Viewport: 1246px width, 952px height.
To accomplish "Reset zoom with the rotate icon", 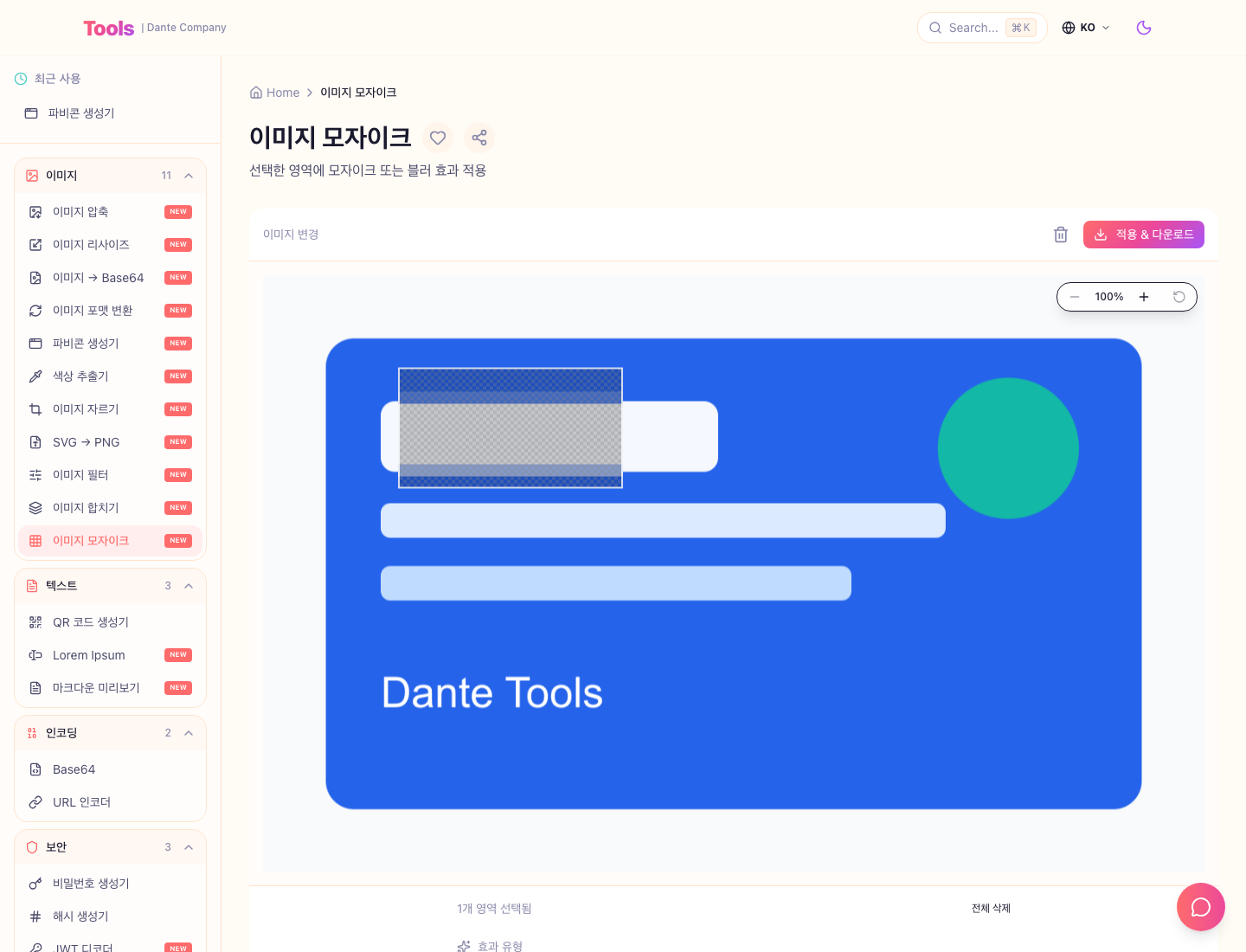I will coord(1179,297).
